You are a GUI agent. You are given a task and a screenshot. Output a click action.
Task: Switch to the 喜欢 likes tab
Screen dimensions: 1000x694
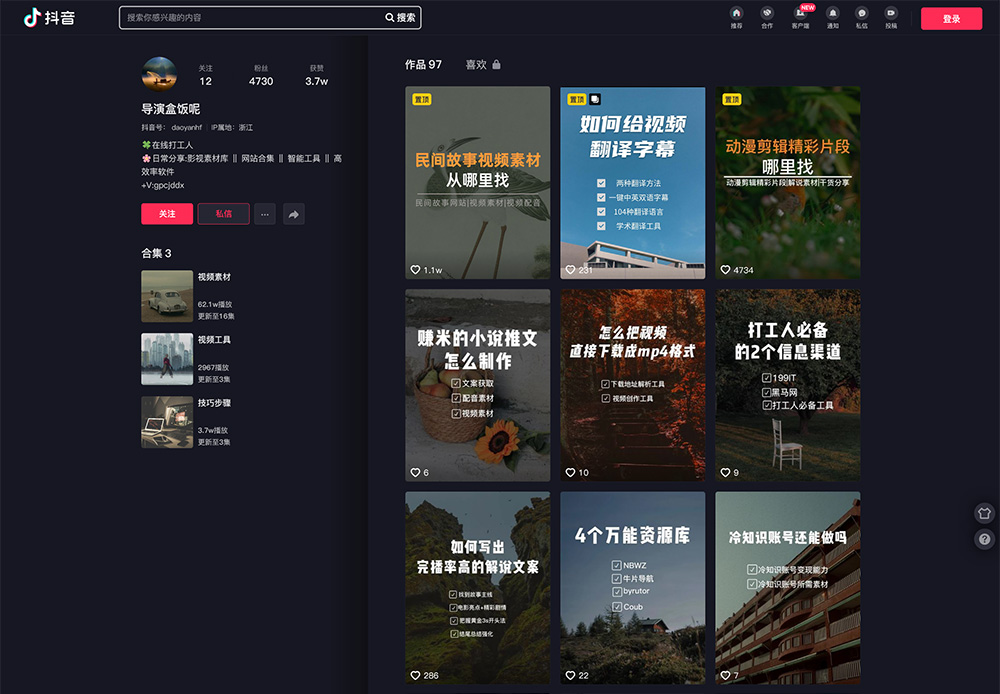477,65
